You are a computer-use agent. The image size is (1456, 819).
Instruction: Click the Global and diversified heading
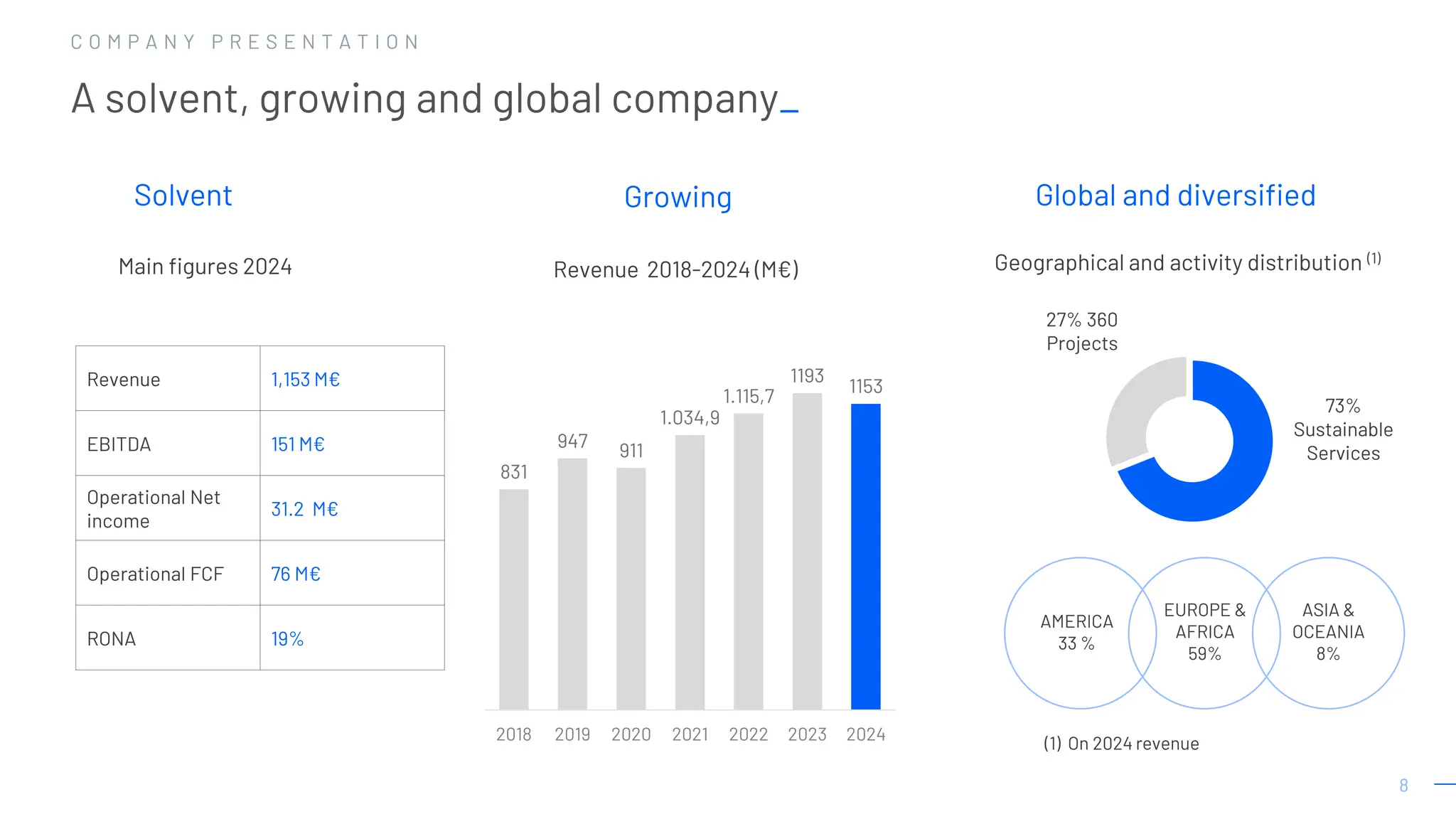1175,196
